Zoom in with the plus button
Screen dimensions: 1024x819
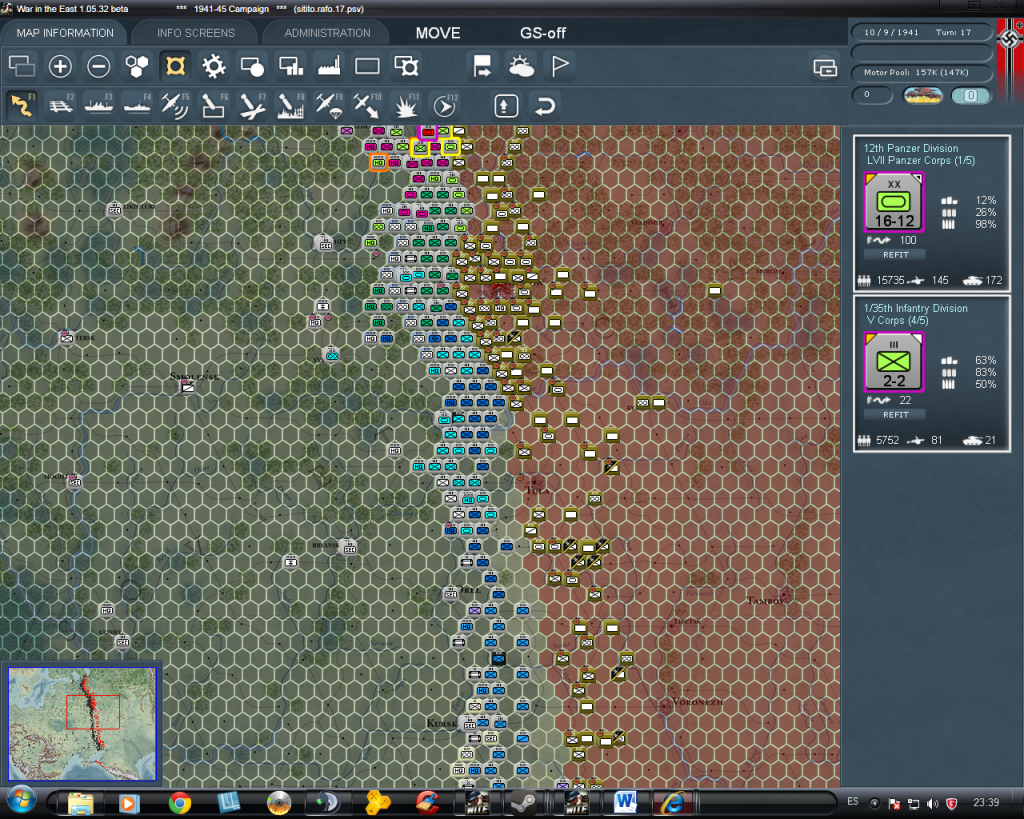click(x=60, y=66)
